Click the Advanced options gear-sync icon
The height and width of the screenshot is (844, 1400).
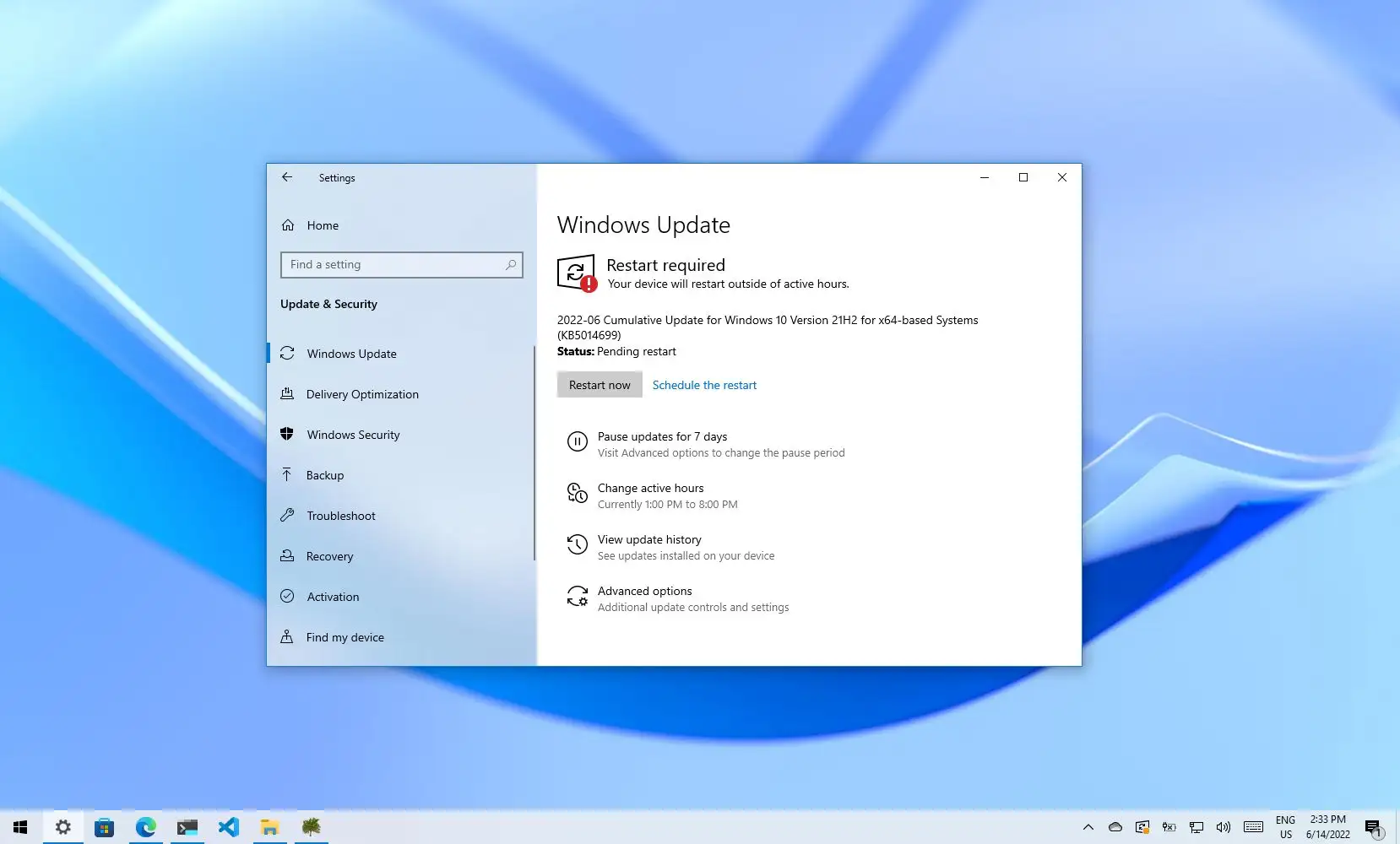coord(578,596)
